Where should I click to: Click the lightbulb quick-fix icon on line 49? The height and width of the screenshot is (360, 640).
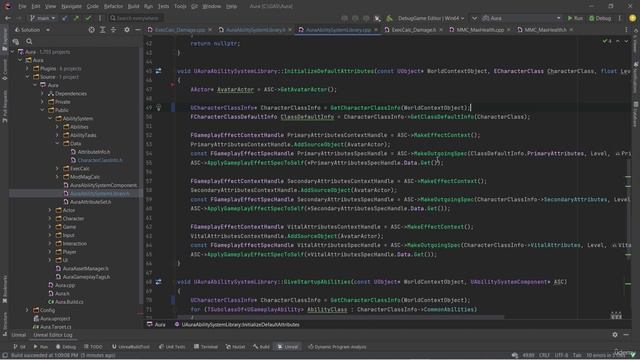click(158, 108)
